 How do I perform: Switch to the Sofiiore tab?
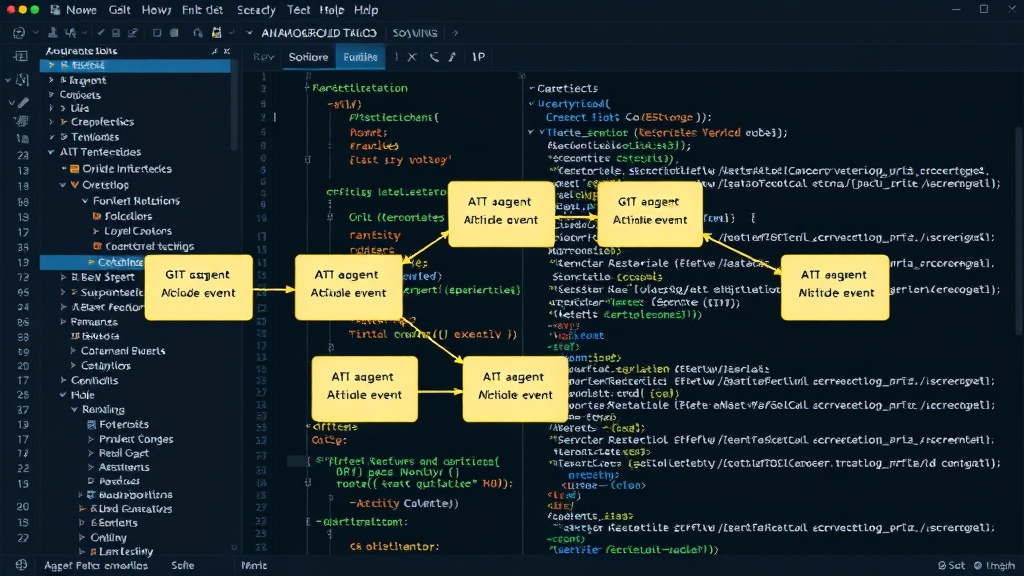click(308, 57)
